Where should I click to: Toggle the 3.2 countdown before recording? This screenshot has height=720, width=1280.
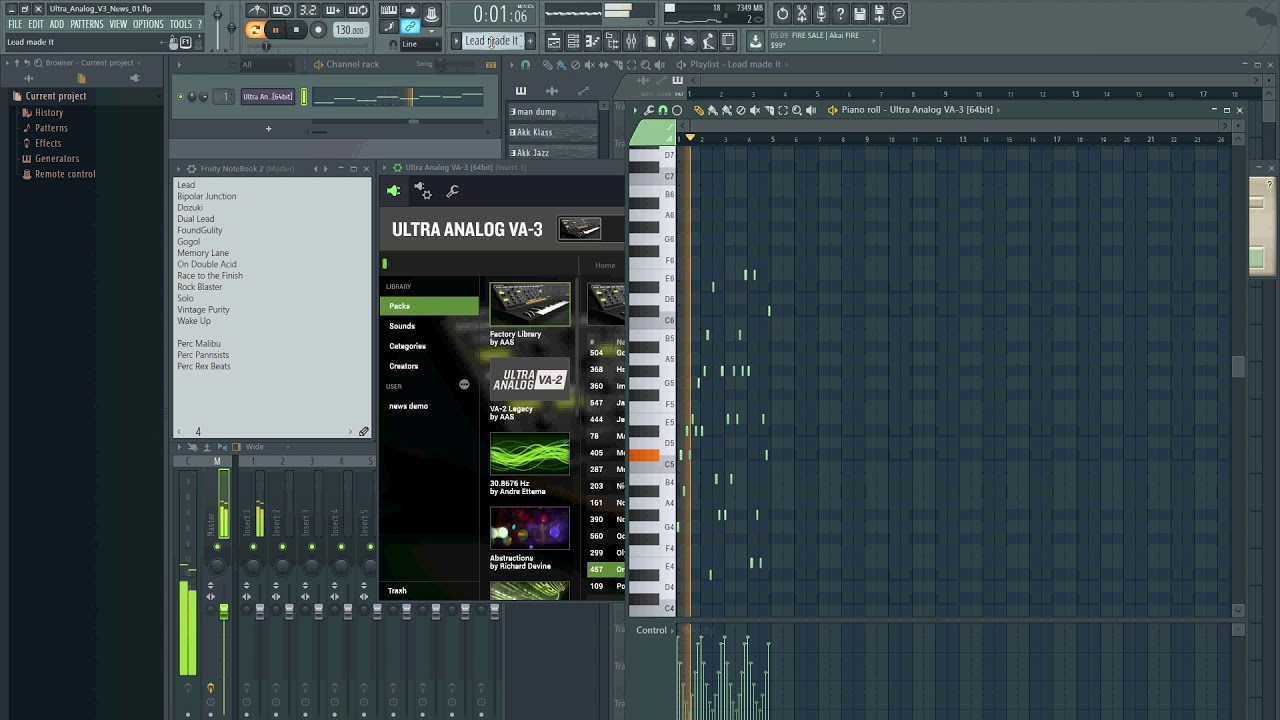click(308, 10)
